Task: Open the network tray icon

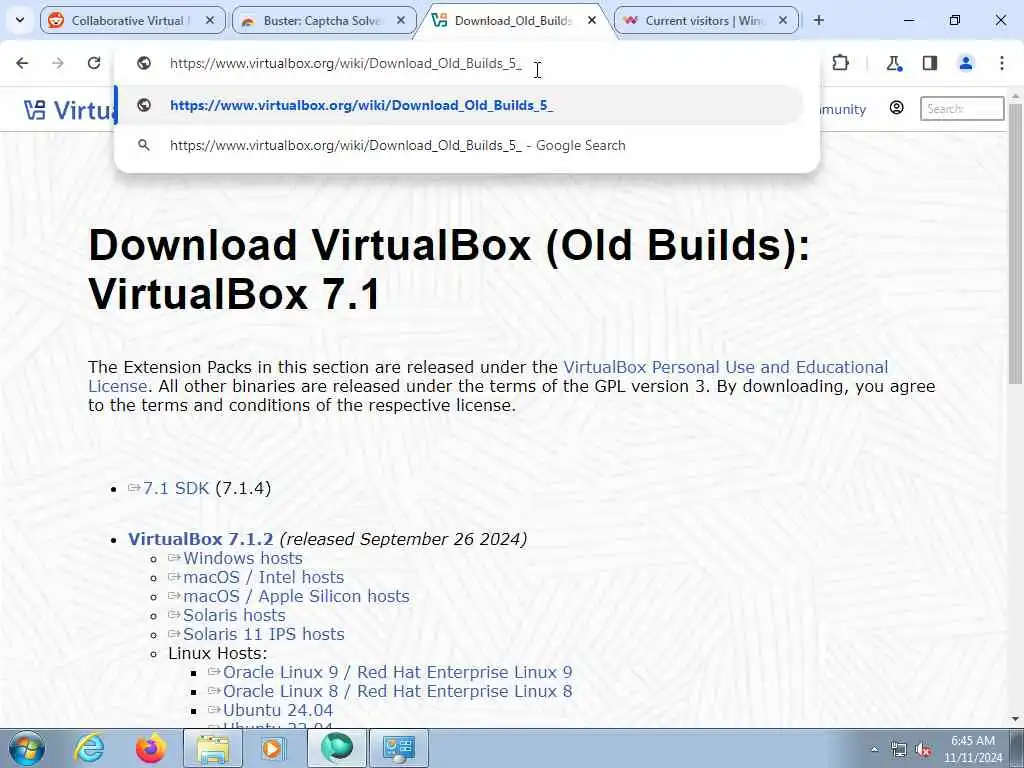Action: click(x=899, y=750)
